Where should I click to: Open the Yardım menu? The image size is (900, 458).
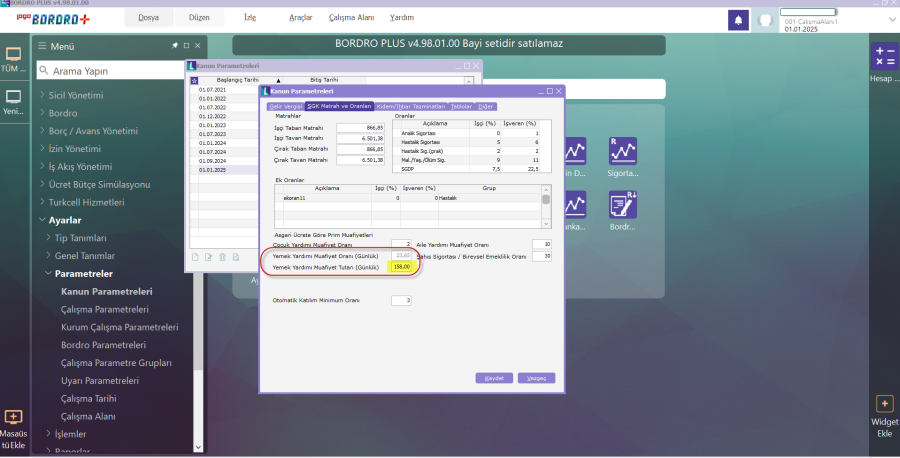point(402,18)
